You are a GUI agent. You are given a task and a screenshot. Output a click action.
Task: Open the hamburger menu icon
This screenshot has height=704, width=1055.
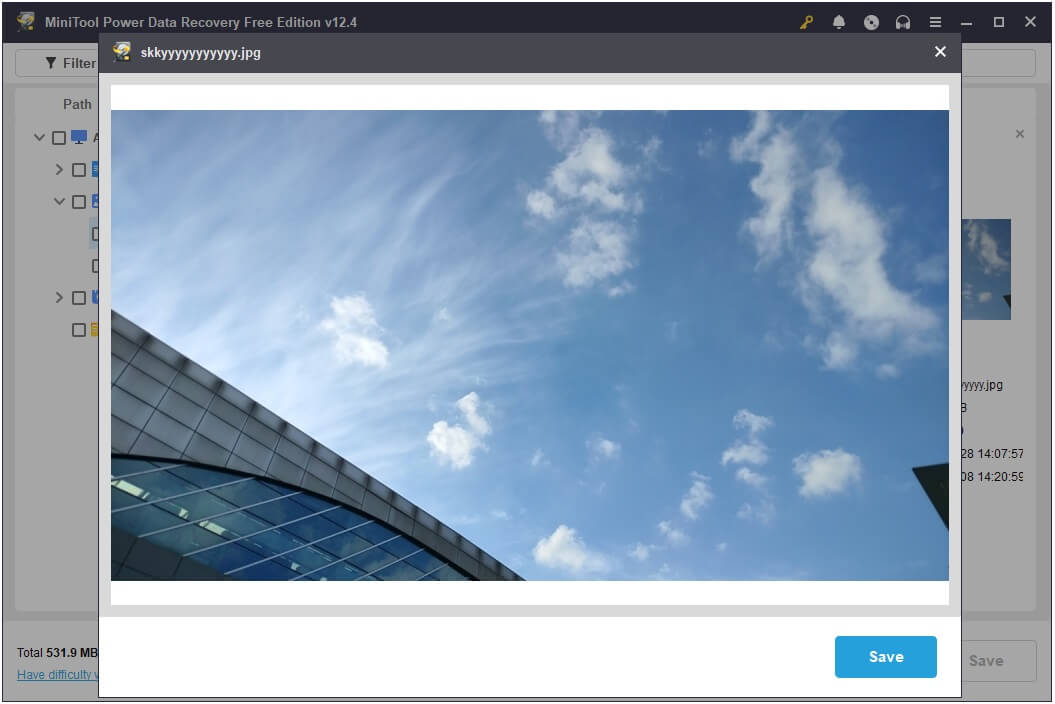[935, 22]
